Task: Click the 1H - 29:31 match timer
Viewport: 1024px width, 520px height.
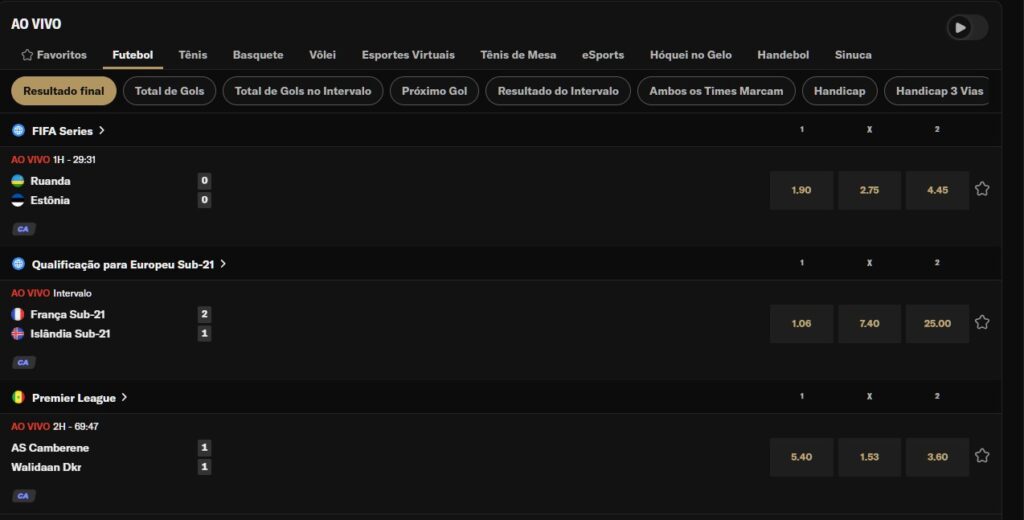Action: (x=74, y=159)
